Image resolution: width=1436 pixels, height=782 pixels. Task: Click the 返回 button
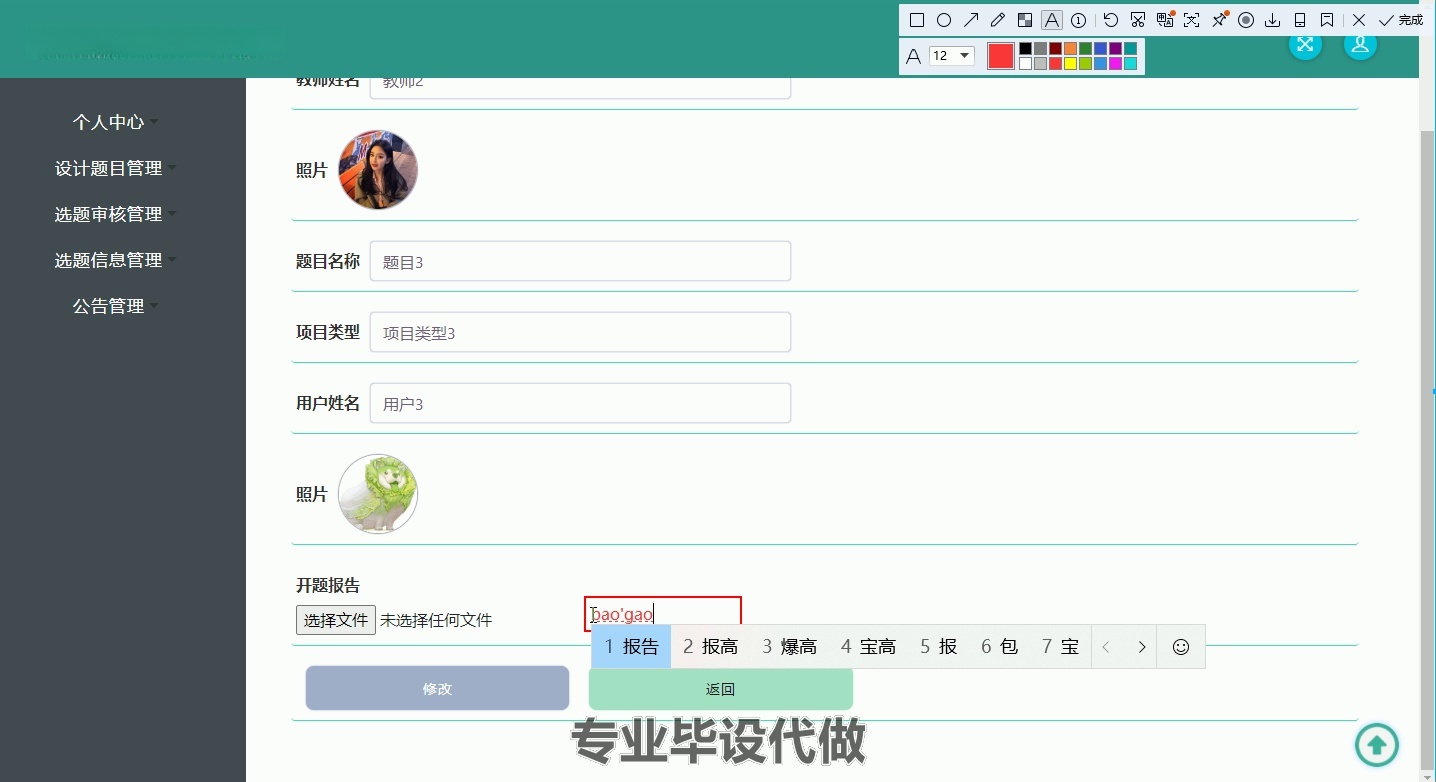click(x=720, y=688)
